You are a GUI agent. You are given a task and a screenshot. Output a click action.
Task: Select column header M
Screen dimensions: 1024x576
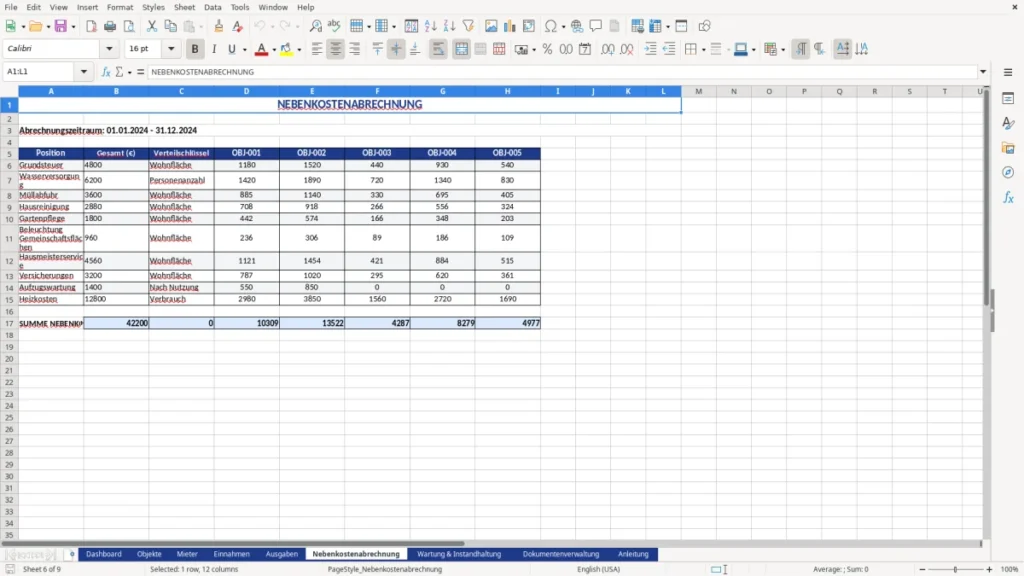click(699, 91)
